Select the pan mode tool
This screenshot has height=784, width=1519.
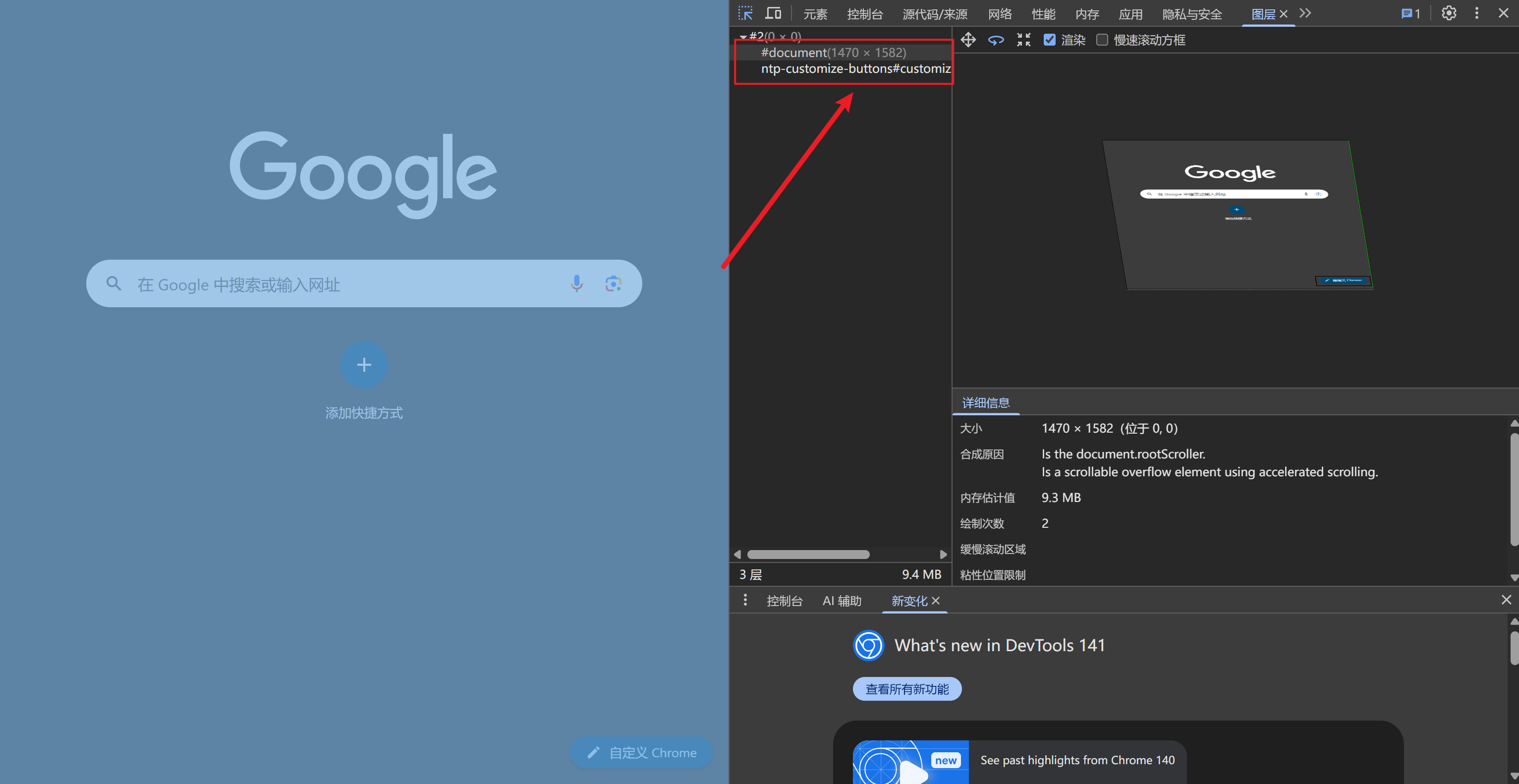(x=968, y=40)
